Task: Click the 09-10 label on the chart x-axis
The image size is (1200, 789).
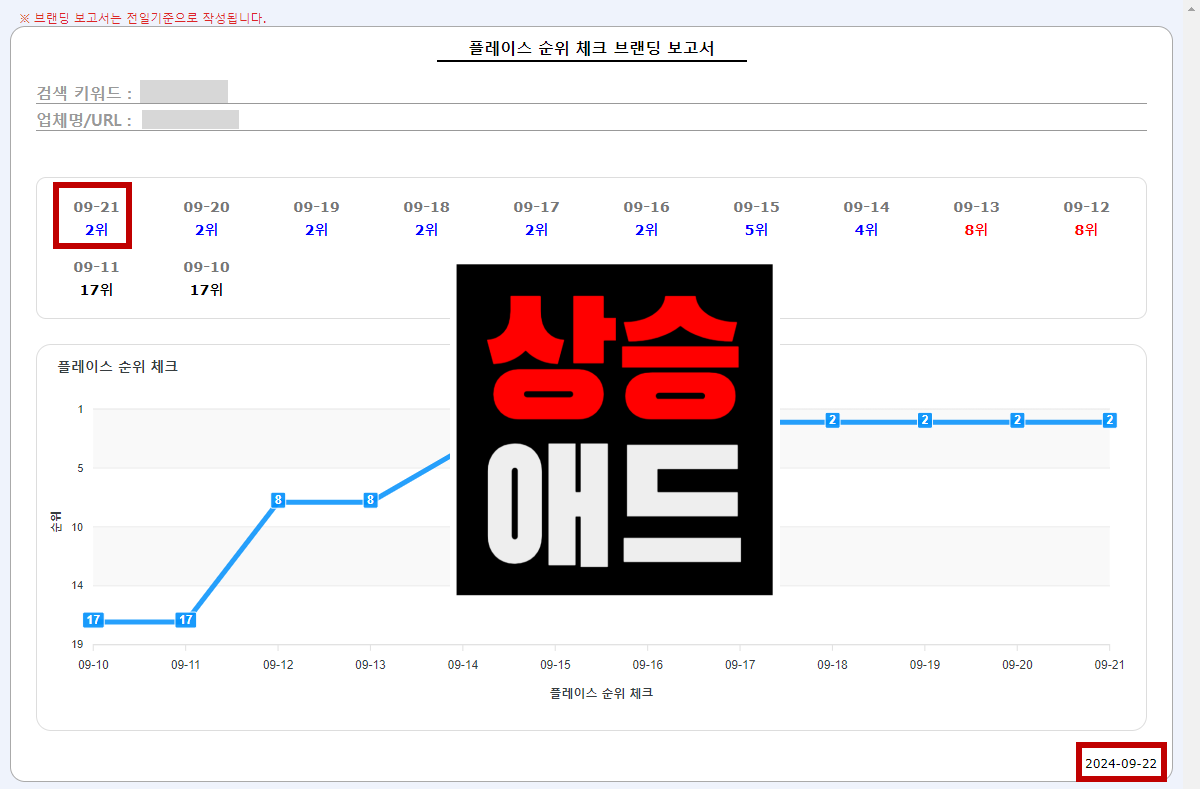Action: [x=93, y=664]
